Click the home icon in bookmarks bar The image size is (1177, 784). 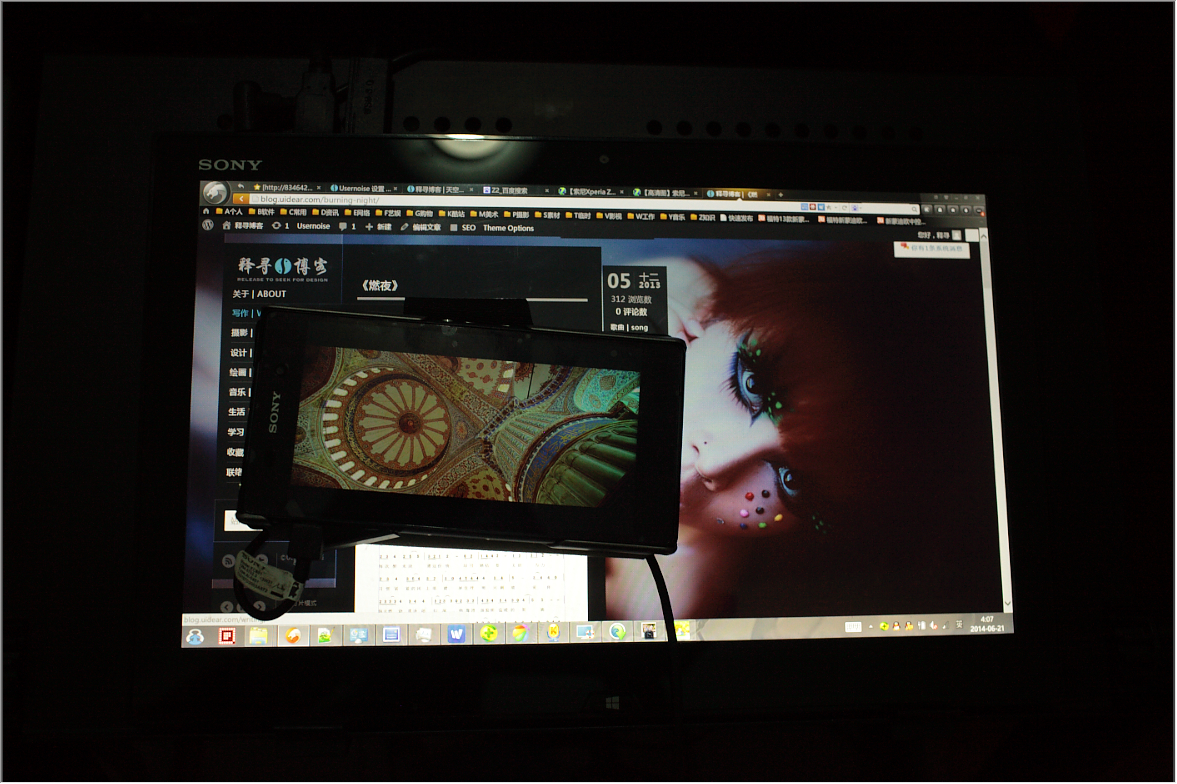click(x=207, y=212)
